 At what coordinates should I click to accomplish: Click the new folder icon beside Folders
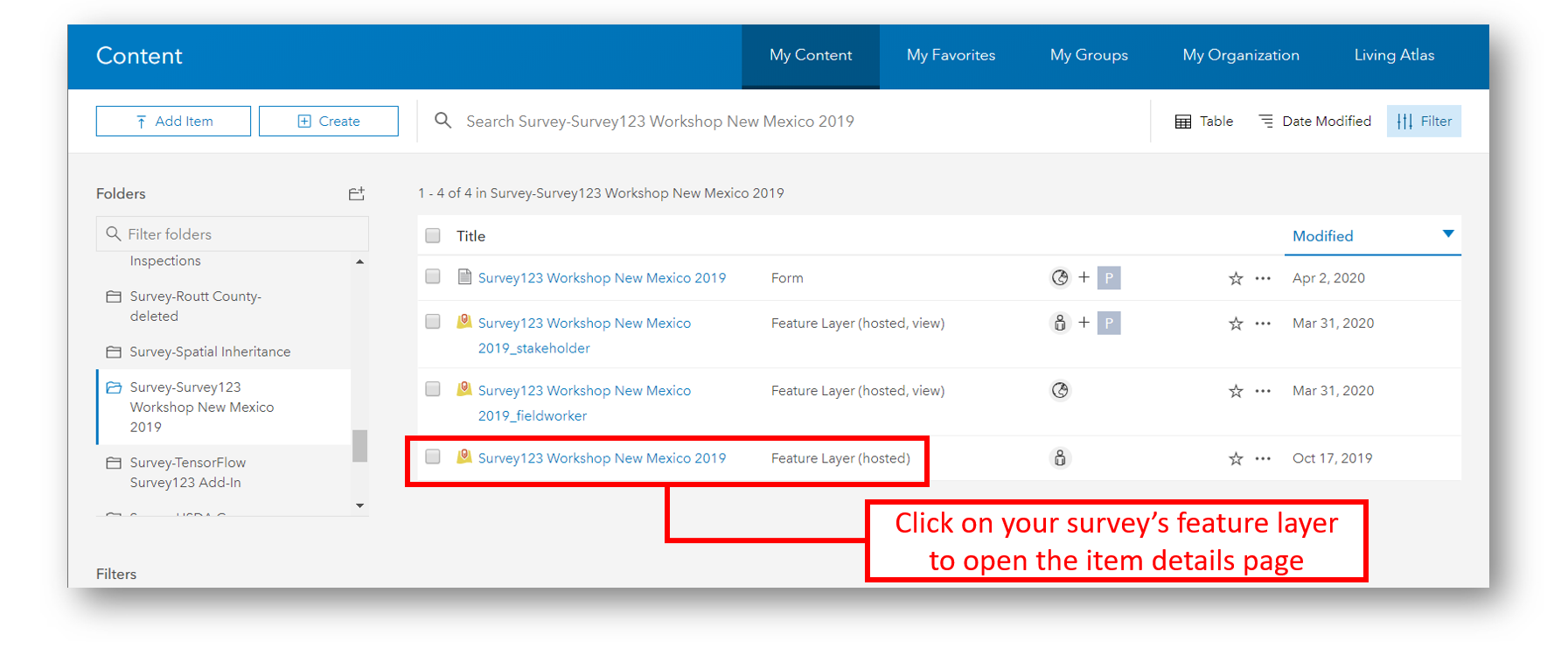[x=356, y=193]
